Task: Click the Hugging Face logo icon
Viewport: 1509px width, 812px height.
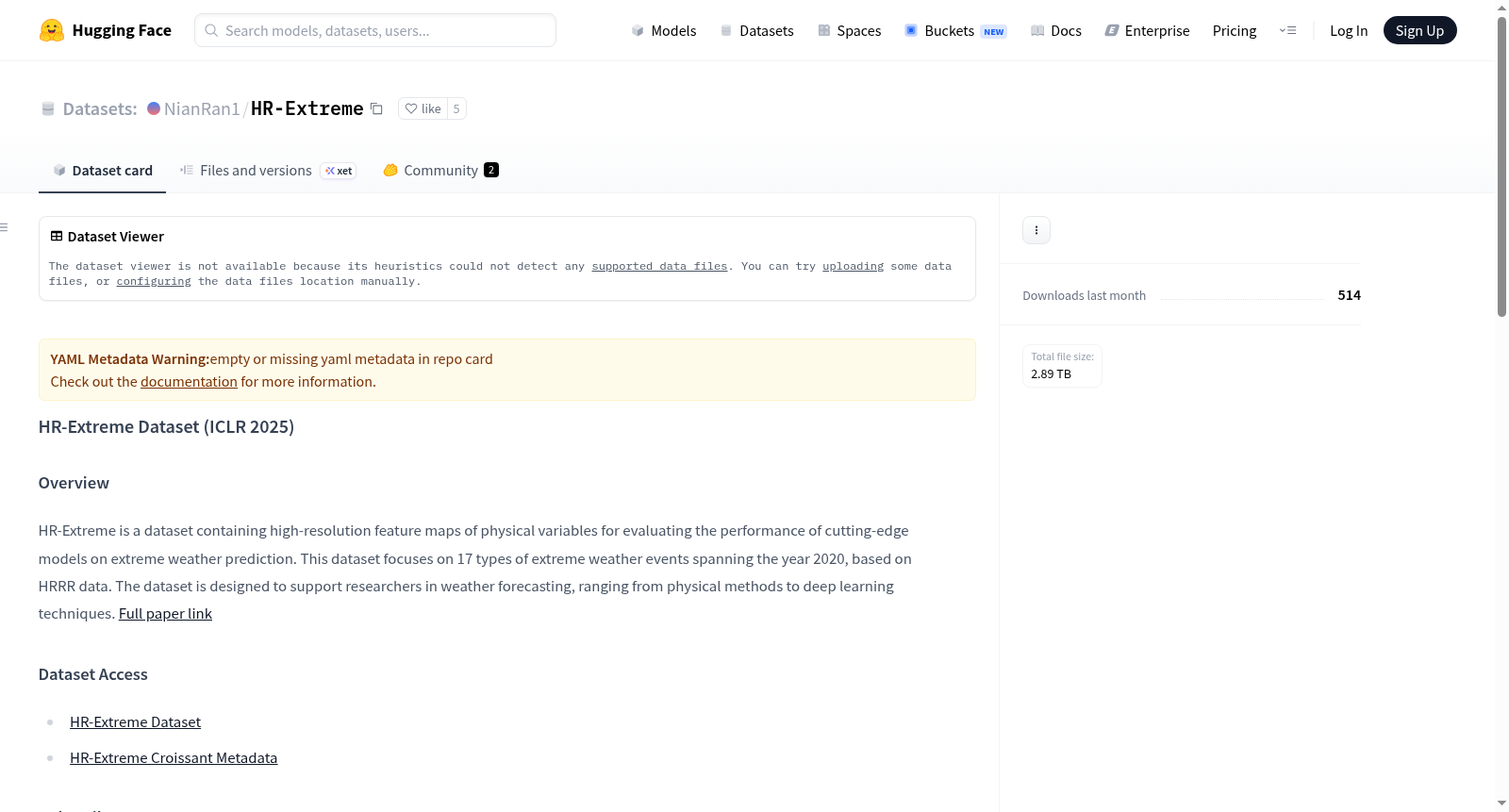Action: point(52,30)
